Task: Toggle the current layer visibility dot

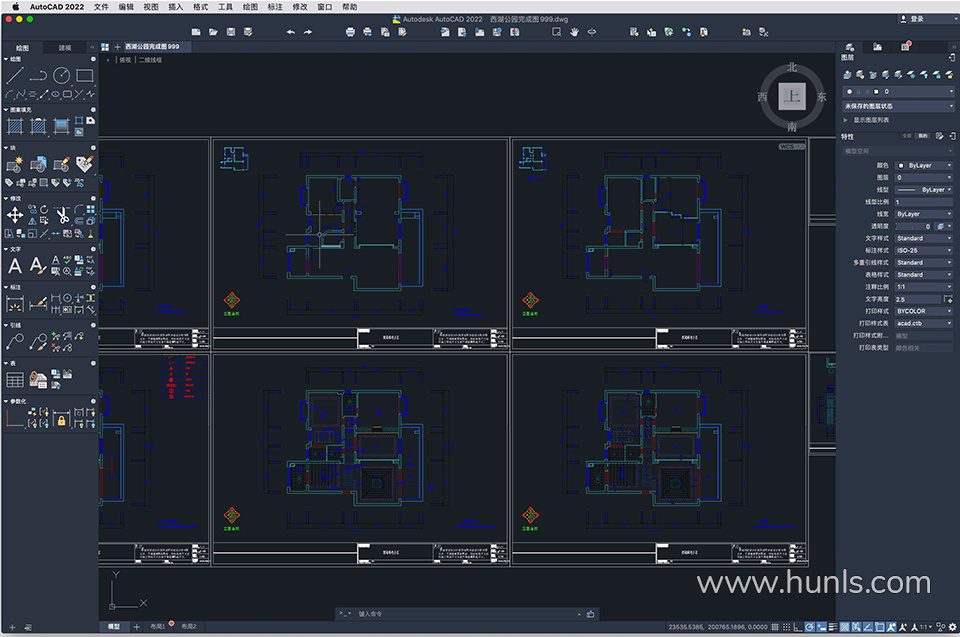Action: tap(849, 92)
